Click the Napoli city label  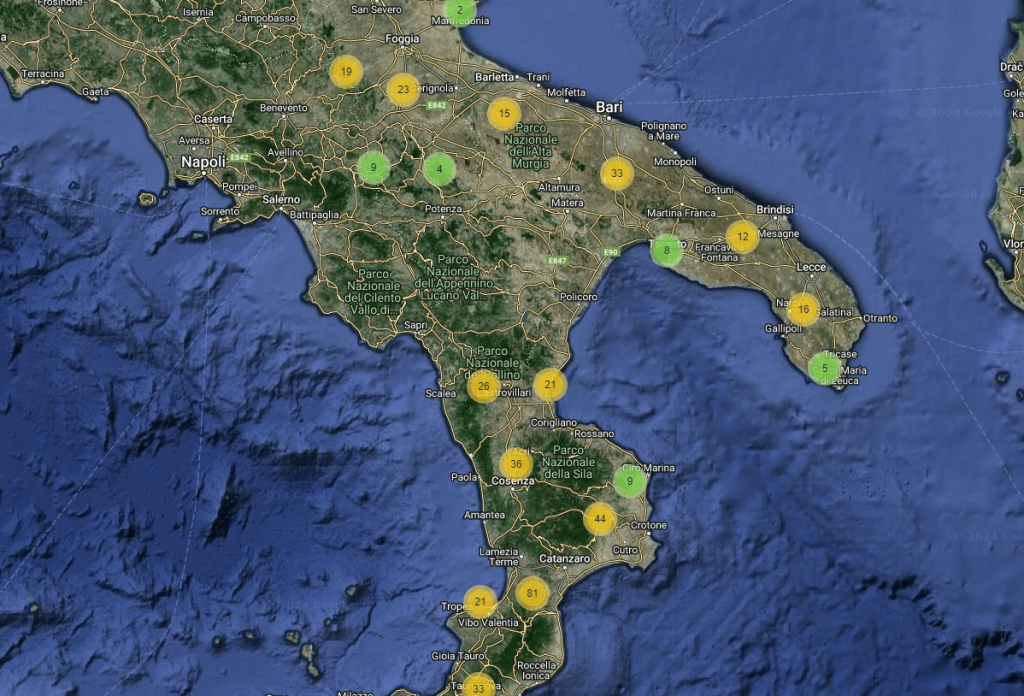tap(202, 161)
